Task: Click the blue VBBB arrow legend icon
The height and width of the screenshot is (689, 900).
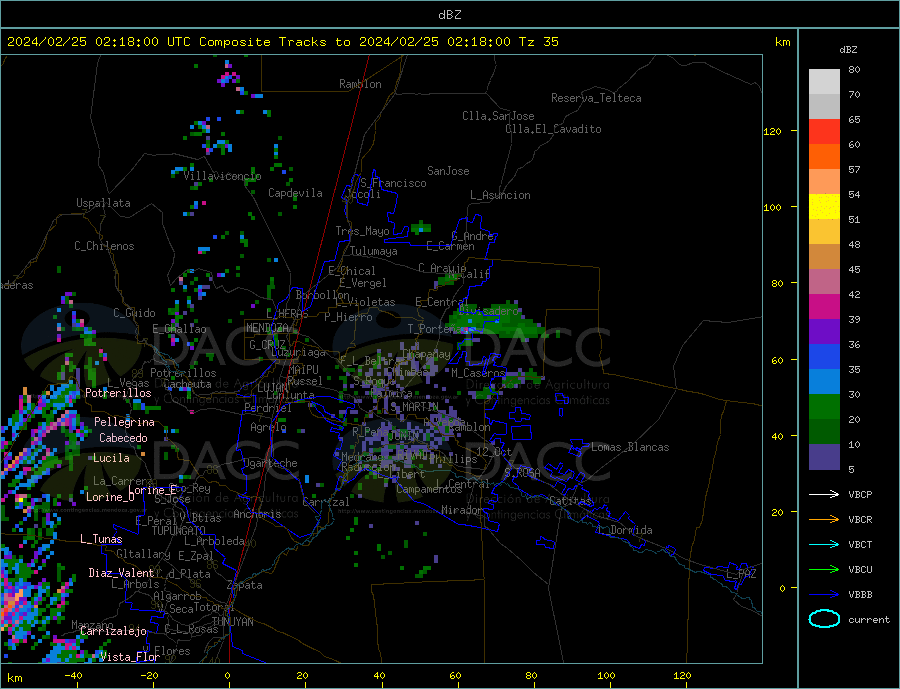Action: 824,595
